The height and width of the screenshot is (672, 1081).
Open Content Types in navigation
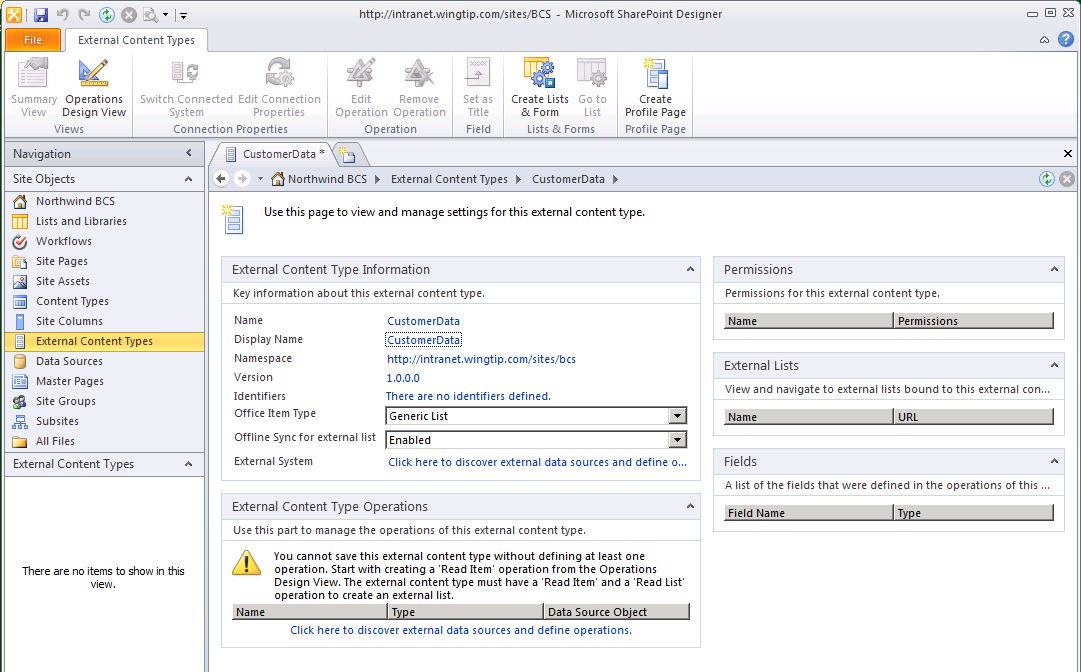pyautogui.click(x=72, y=301)
